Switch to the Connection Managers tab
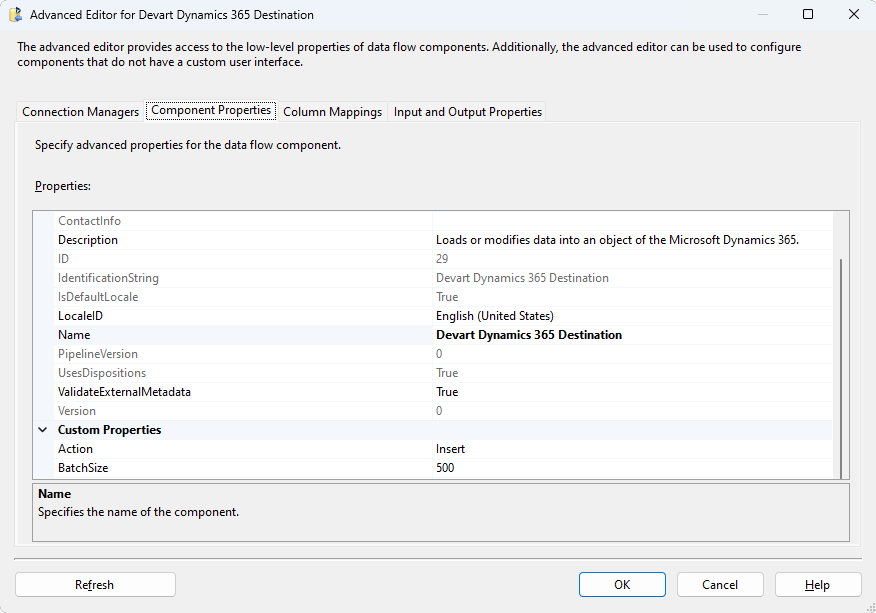The image size is (876, 613). (80, 112)
